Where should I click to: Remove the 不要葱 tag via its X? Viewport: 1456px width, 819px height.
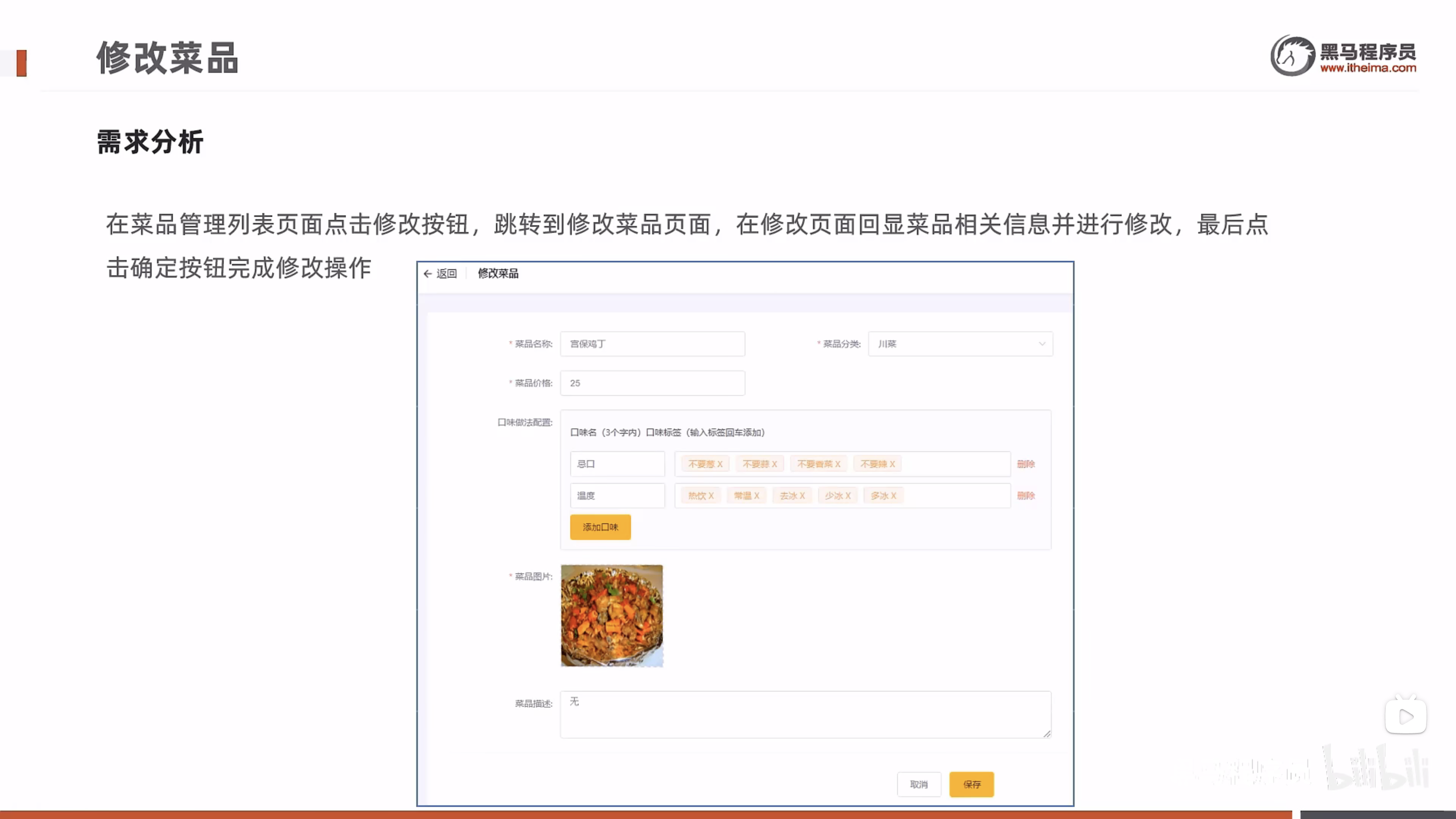pyautogui.click(x=720, y=464)
